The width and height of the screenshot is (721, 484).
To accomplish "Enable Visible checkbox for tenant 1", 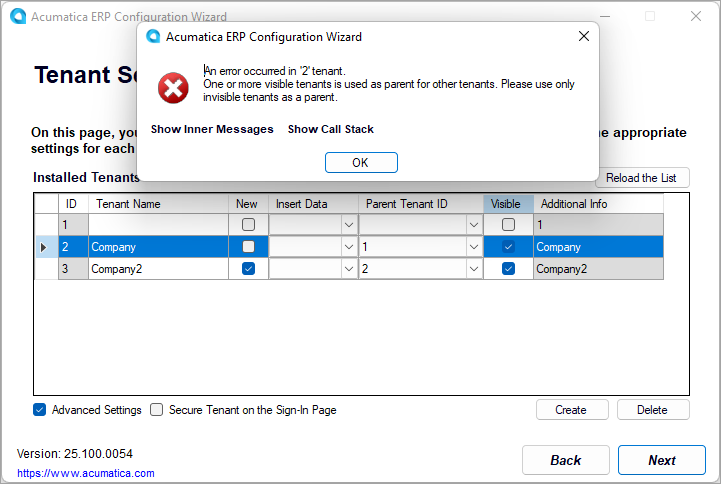I will (x=508, y=225).
